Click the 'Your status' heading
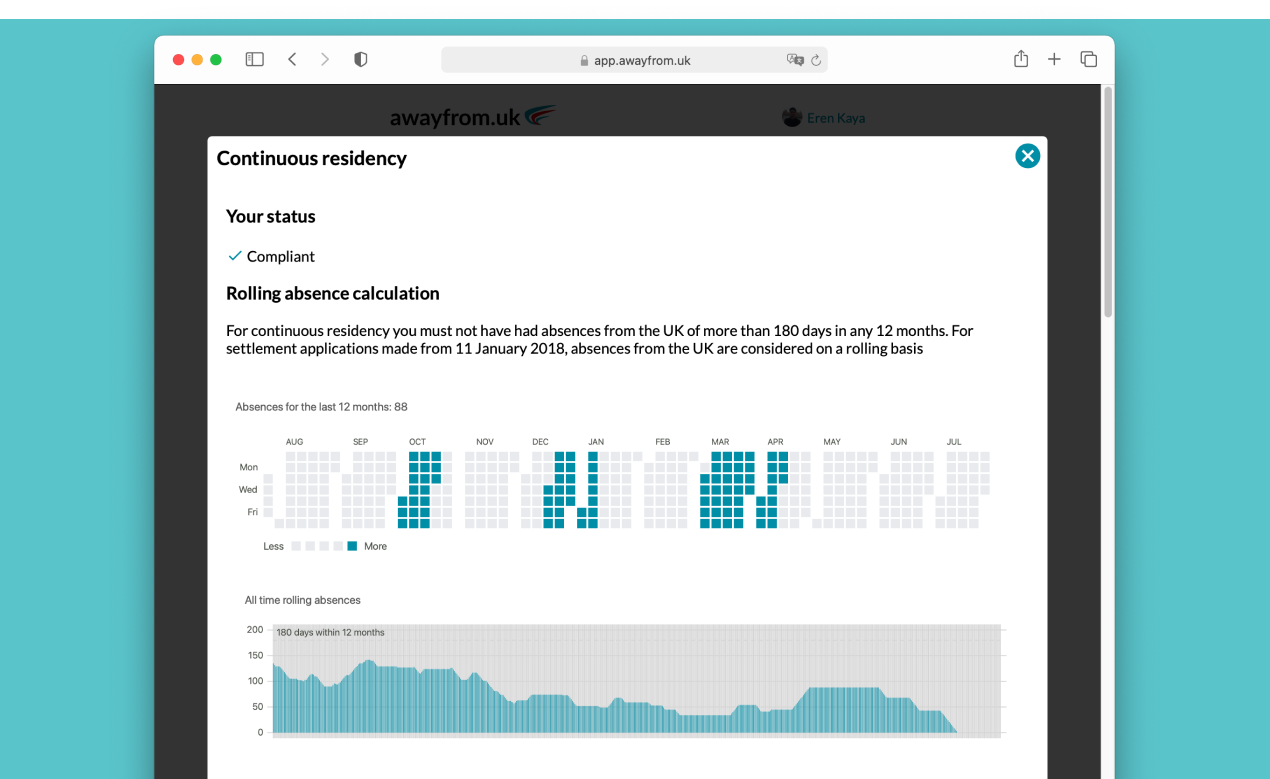This screenshot has width=1270, height=779. tap(271, 216)
